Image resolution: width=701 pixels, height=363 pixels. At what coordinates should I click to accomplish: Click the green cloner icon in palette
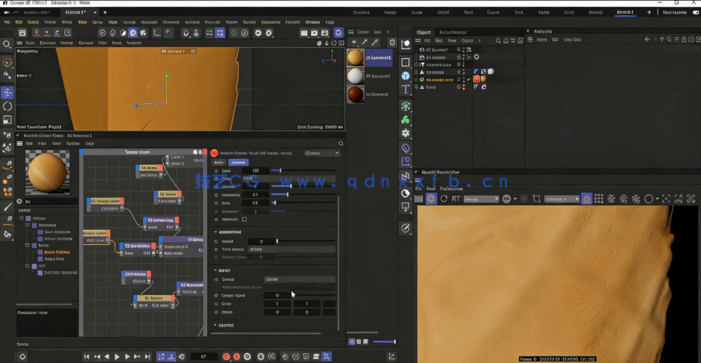[405, 119]
